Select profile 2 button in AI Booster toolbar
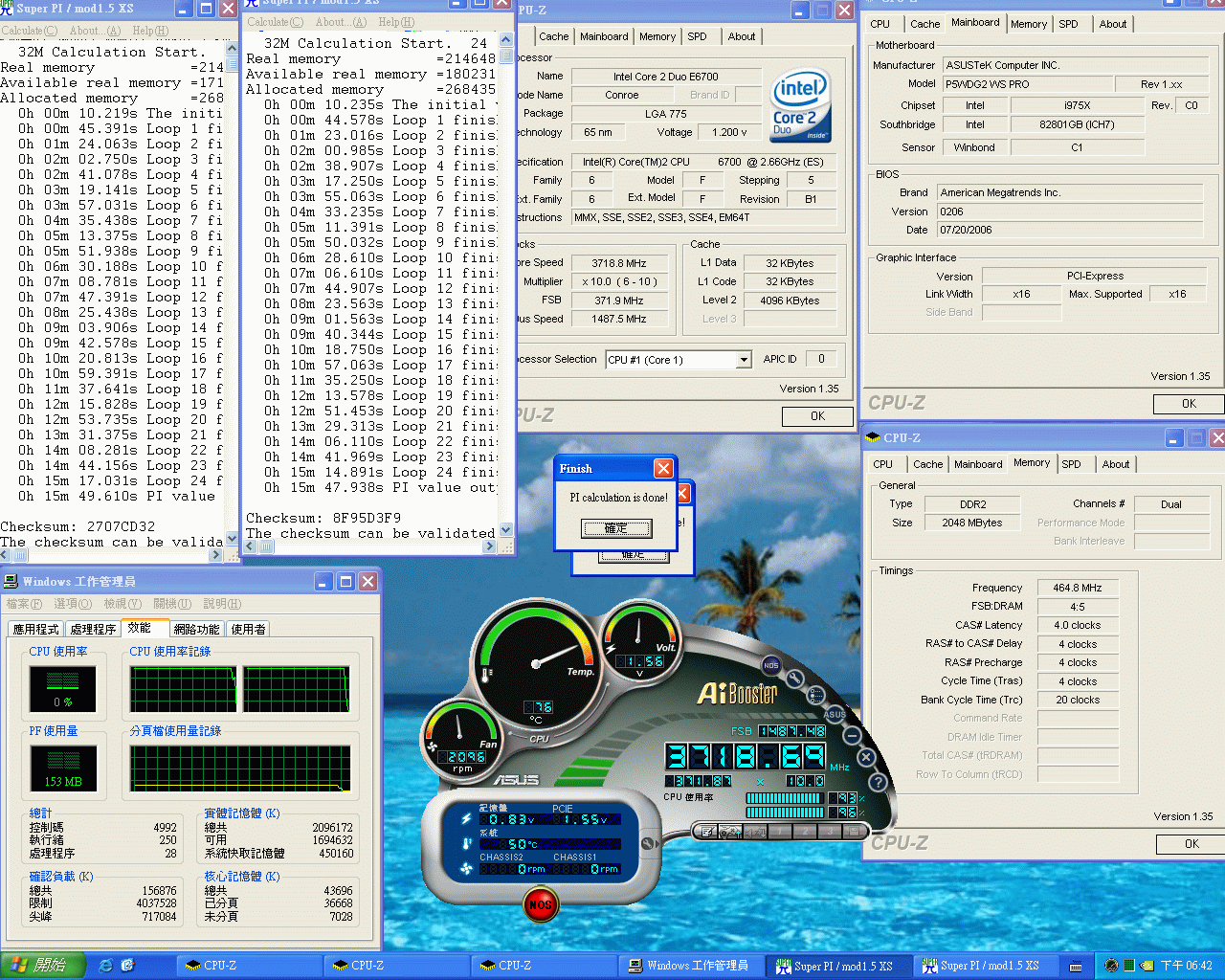The width and height of the screenshot is (1225, 980). click(805, 832)
